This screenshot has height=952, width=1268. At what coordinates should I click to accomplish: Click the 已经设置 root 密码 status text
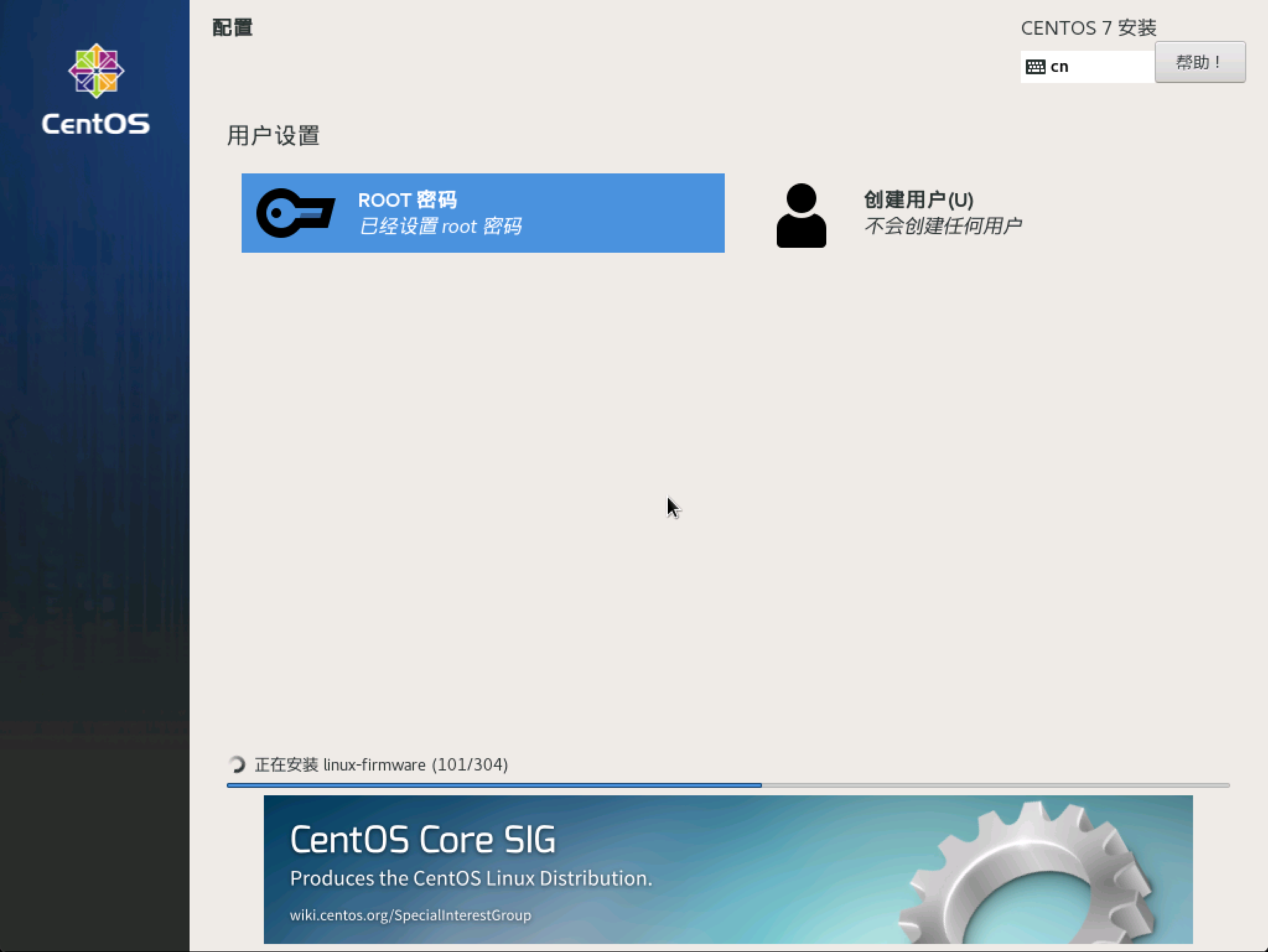441,226
